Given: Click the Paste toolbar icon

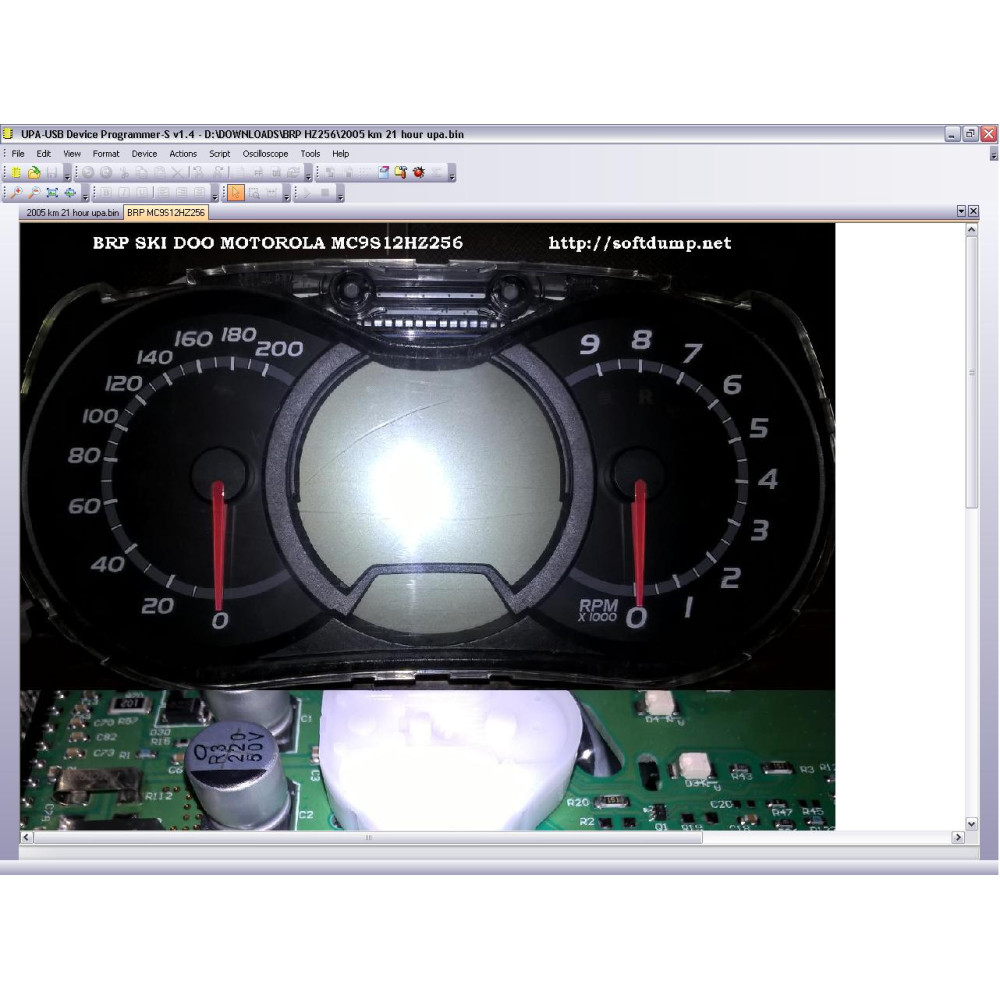Looking at the screenshot, I should coord(159,172).
